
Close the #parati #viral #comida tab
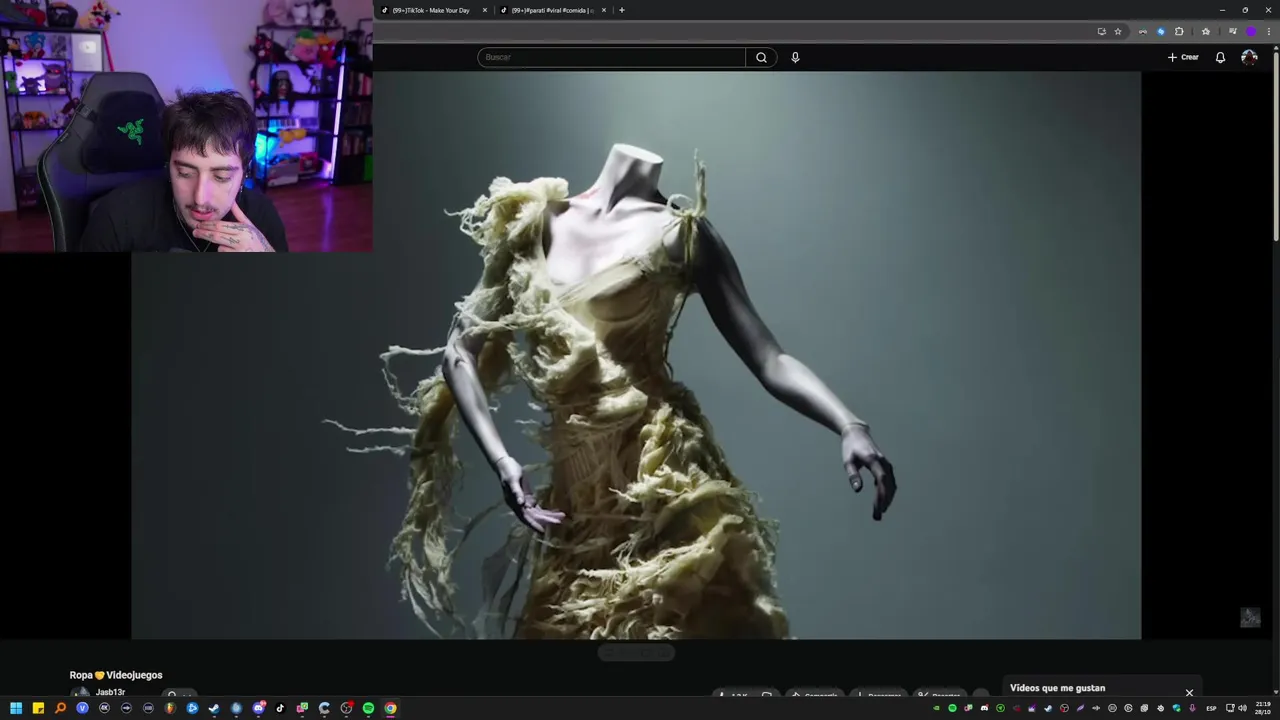[604, 10]
